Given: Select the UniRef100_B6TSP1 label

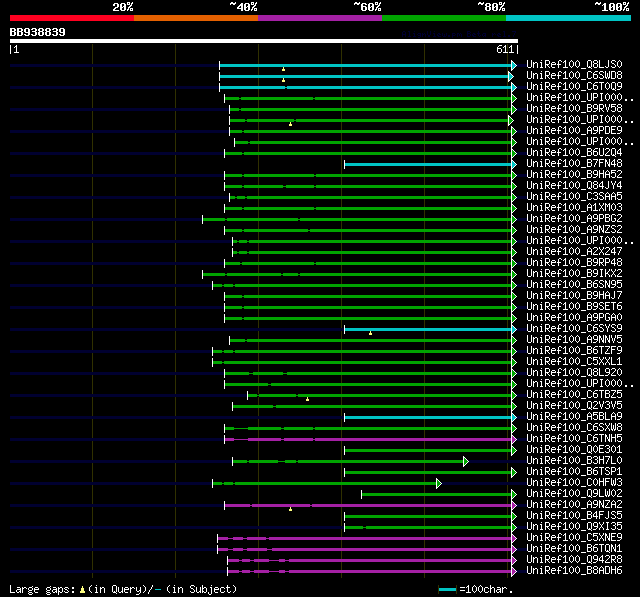Looking at the screenshot, I should (x=574, y=472).
